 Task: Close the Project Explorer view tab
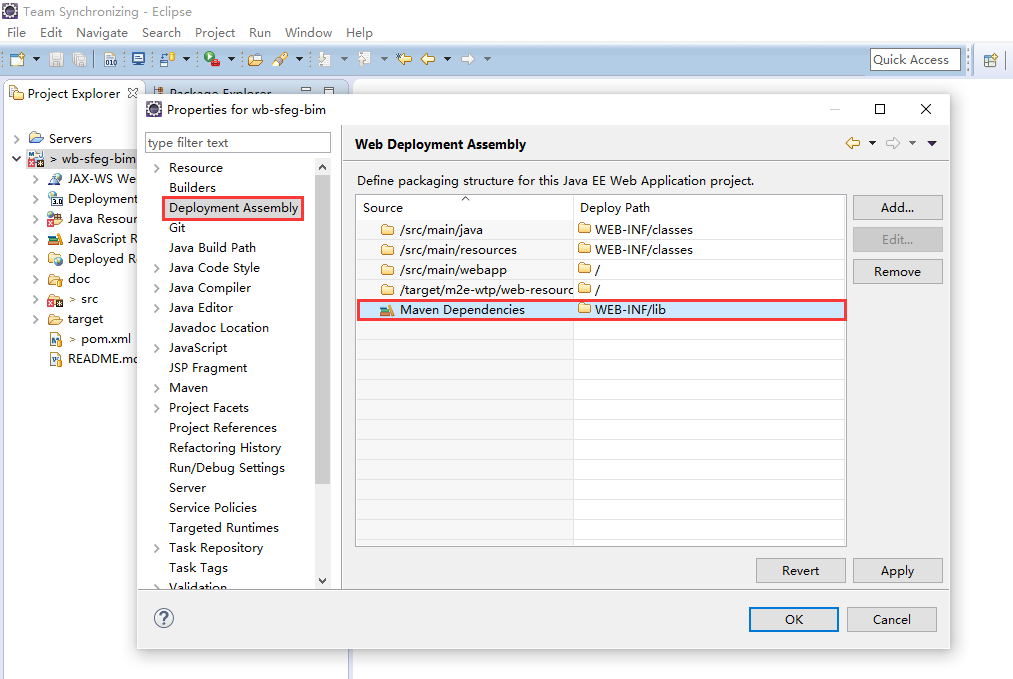pos(132,93)
